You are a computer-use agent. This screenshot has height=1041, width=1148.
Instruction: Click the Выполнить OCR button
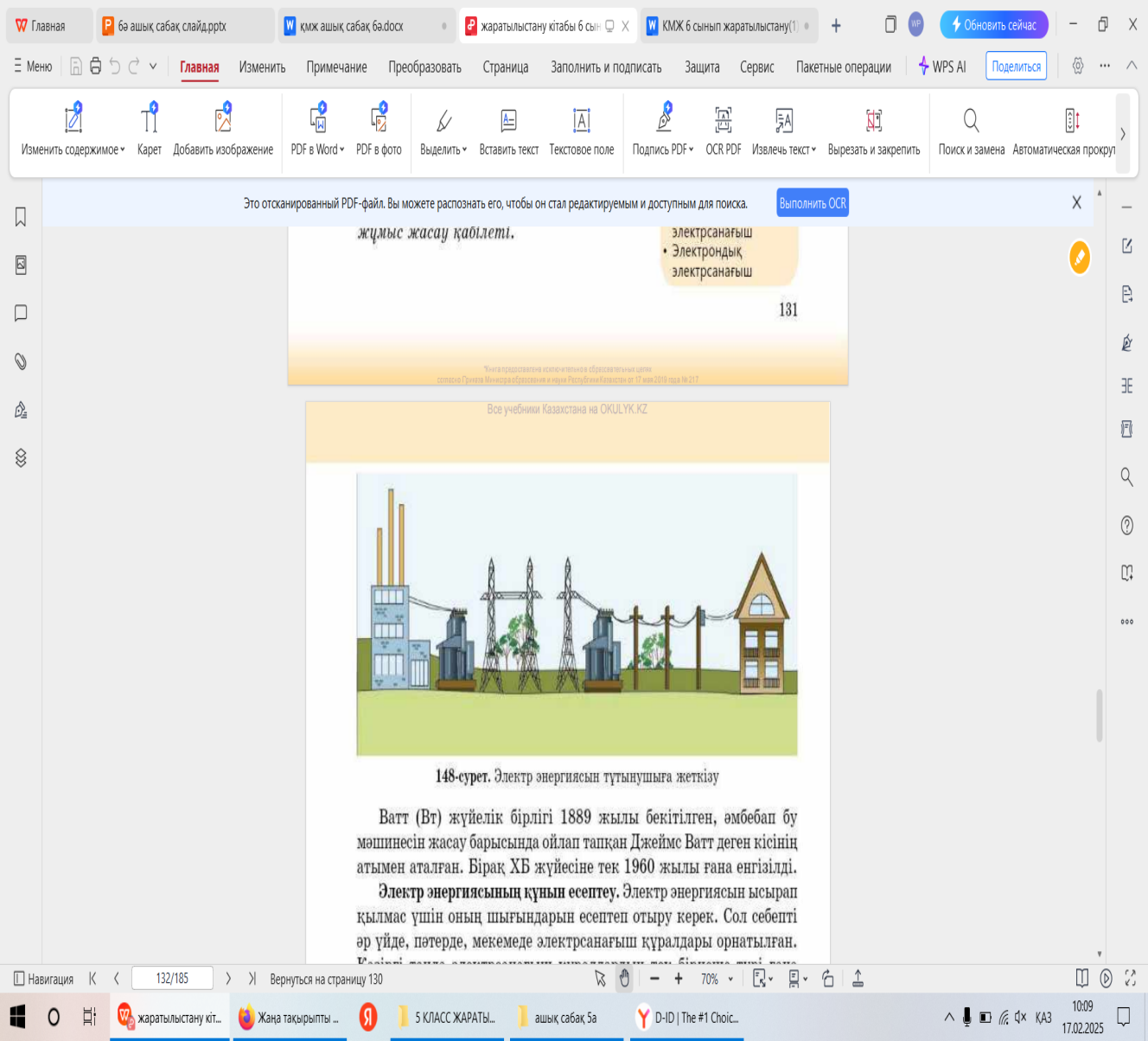pyautogui.click(x=813, y=203)
